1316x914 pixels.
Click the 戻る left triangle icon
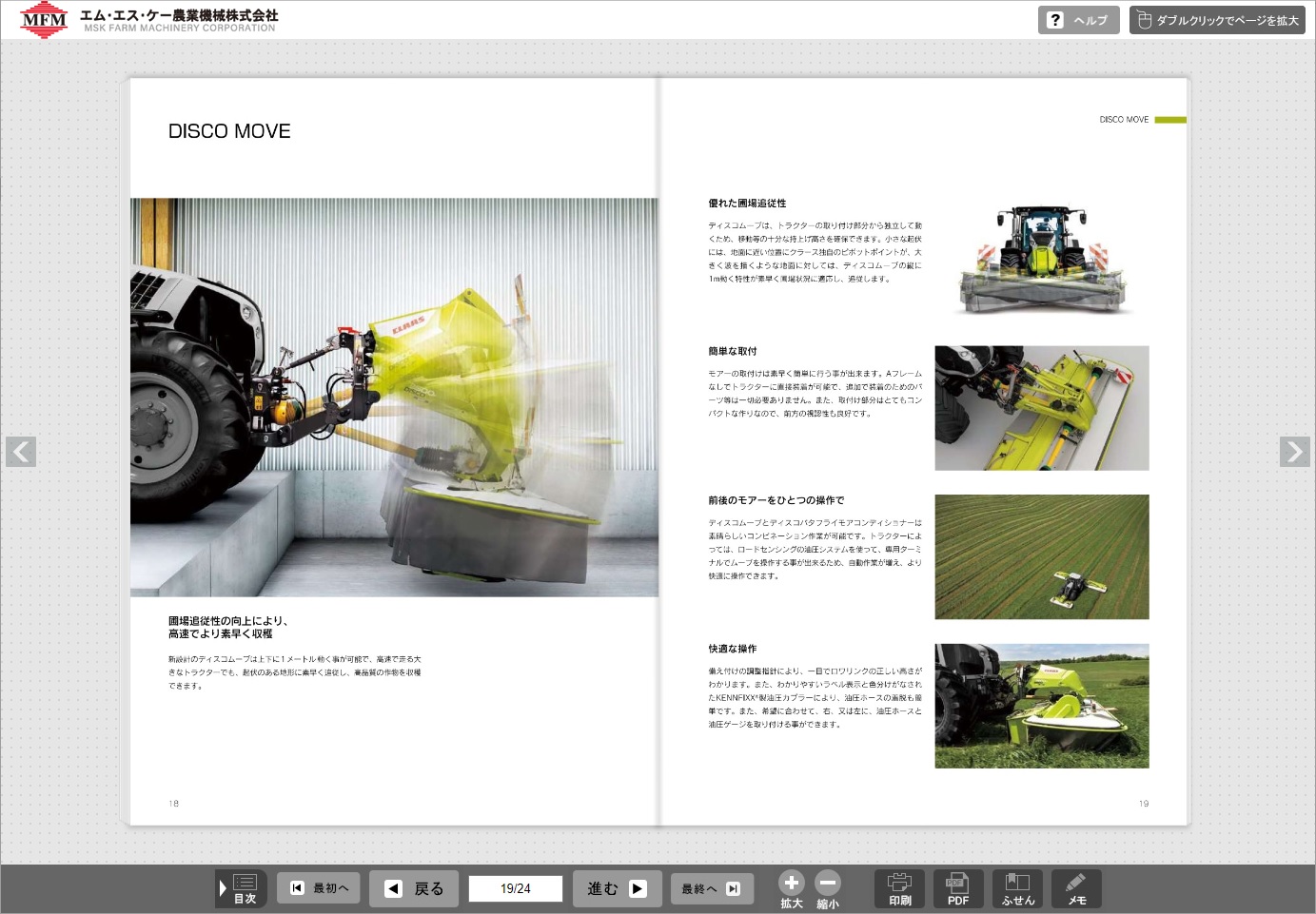coord(393,888)
